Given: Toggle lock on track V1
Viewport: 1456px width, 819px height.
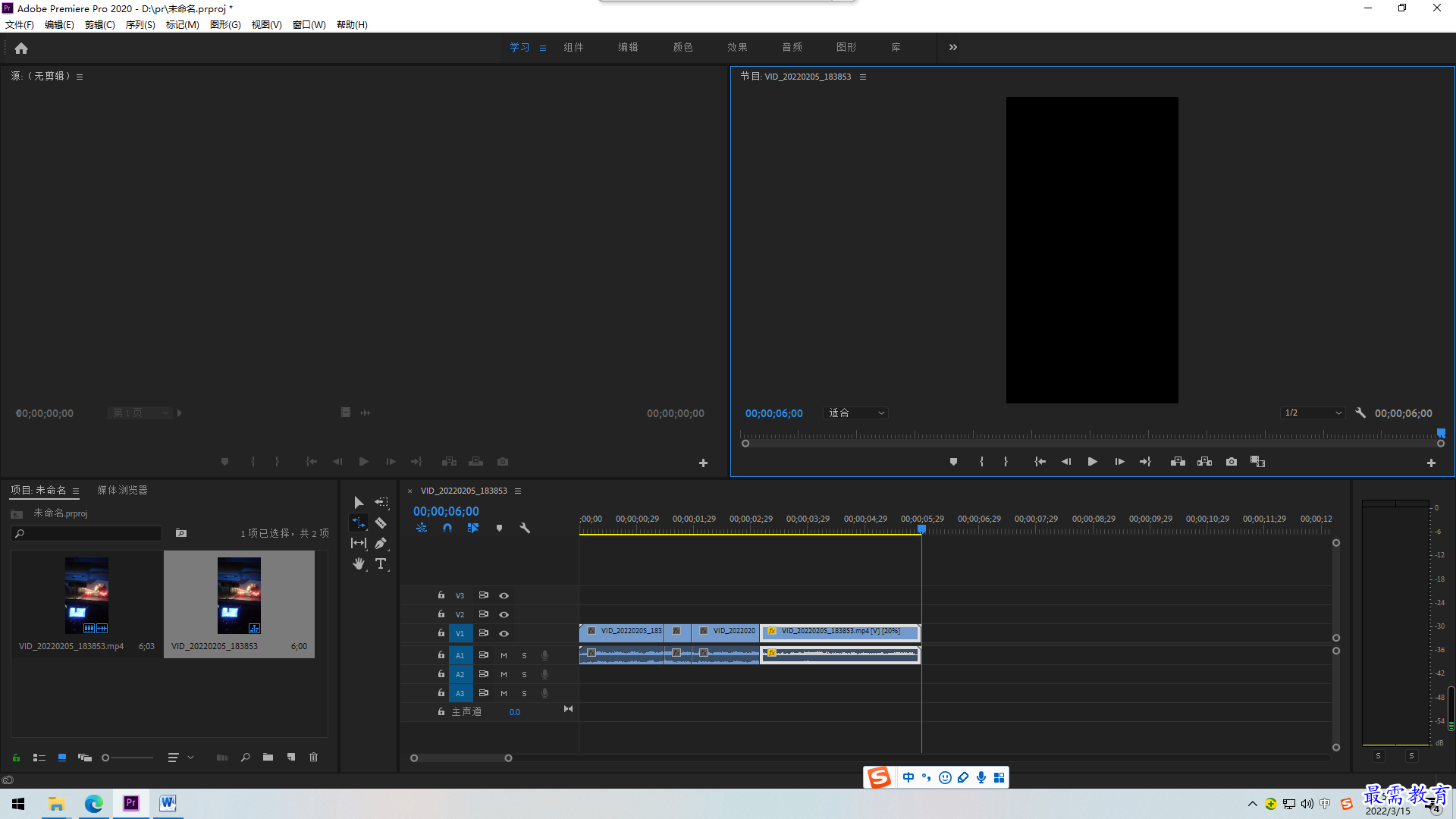Looking at the screenshot, I should pyautogui.click(x=441, y=632).
